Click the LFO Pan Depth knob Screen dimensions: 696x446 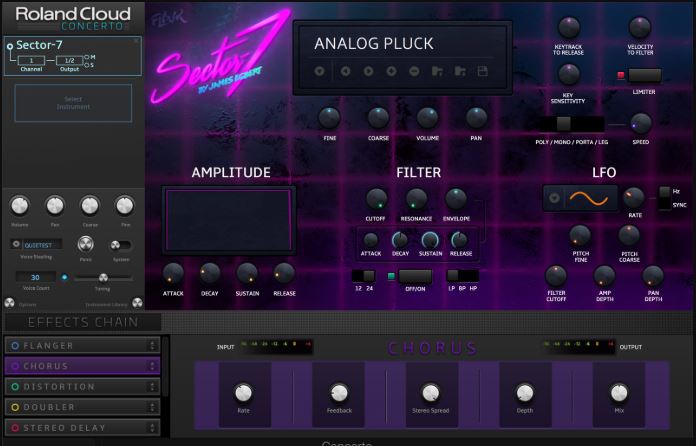[653, 276]
